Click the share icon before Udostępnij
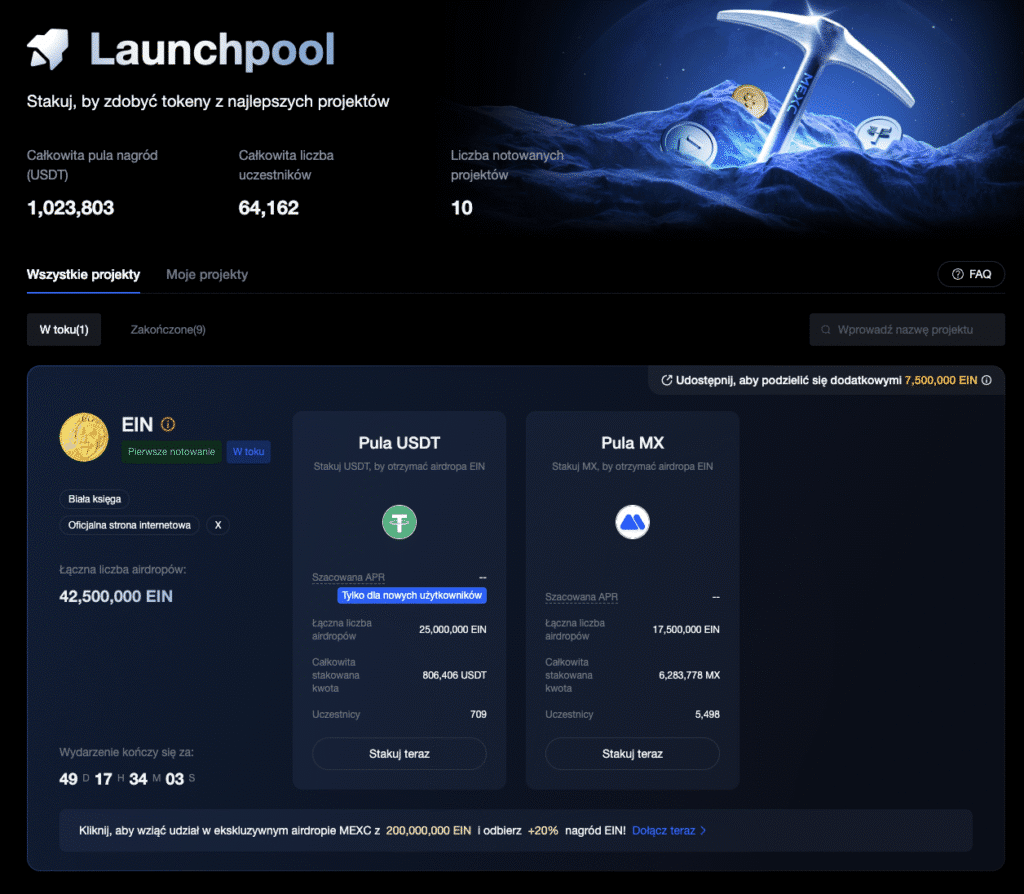 click(667, 380)
